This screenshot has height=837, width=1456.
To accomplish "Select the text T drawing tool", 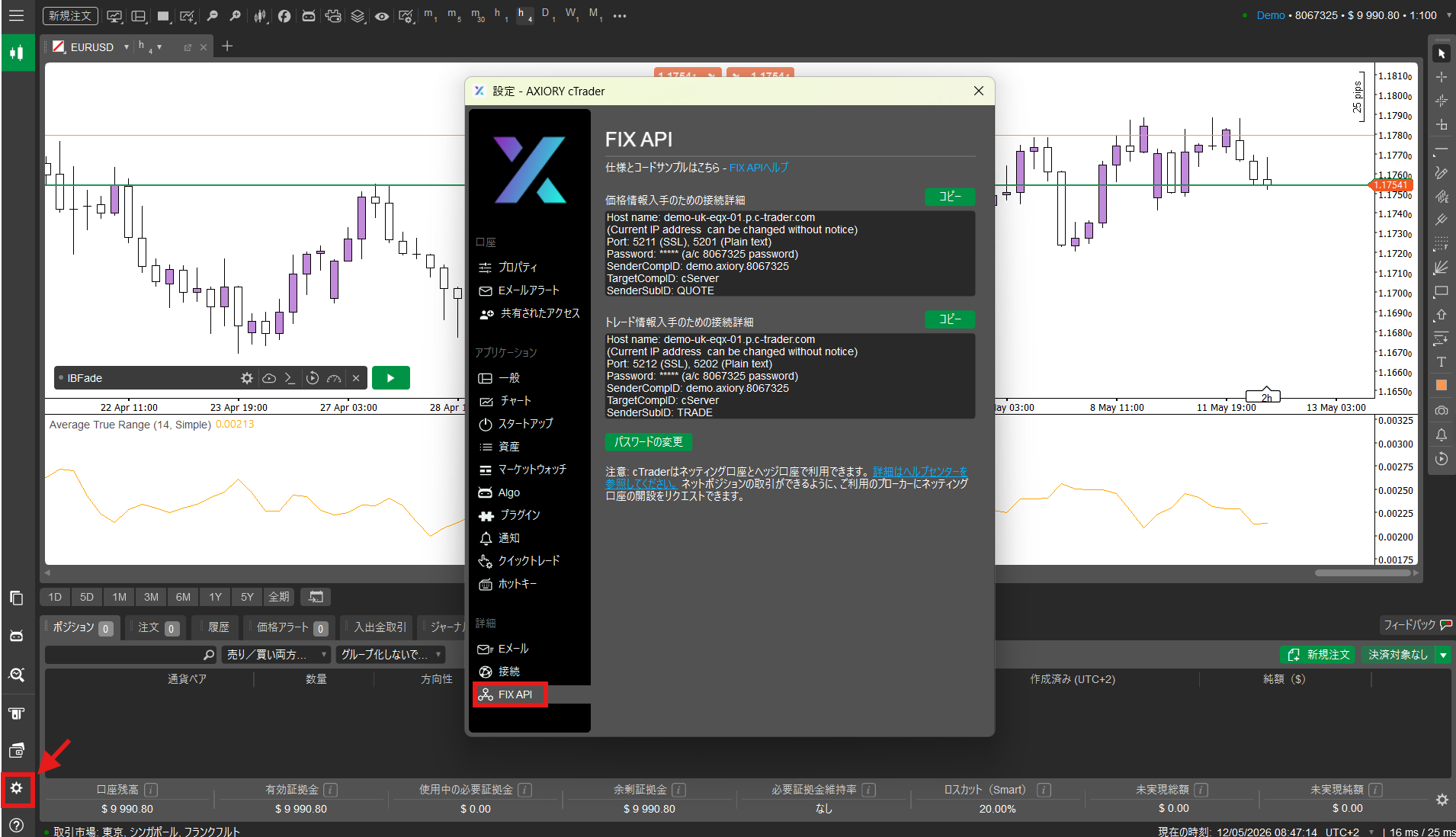I will pyautogui.click(x=1442, y=362).
